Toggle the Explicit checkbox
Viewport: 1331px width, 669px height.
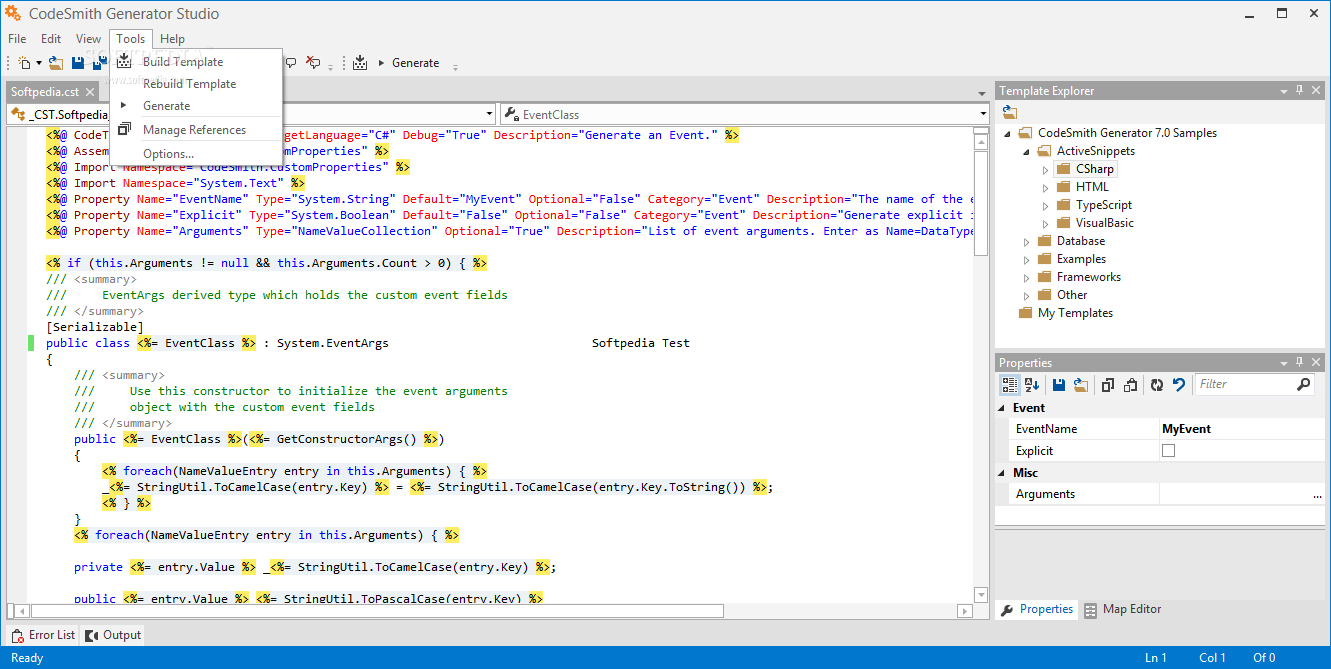click(1168, 451)
